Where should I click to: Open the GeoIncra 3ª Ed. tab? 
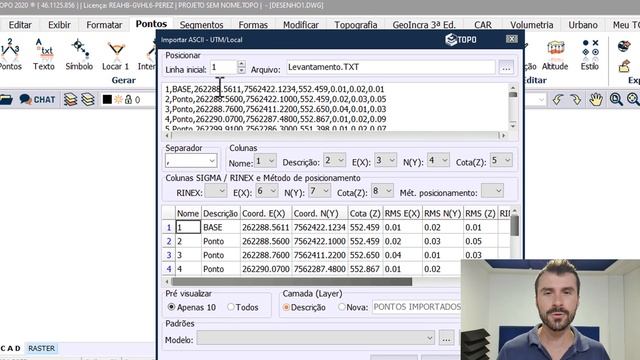tap(424, 25)
